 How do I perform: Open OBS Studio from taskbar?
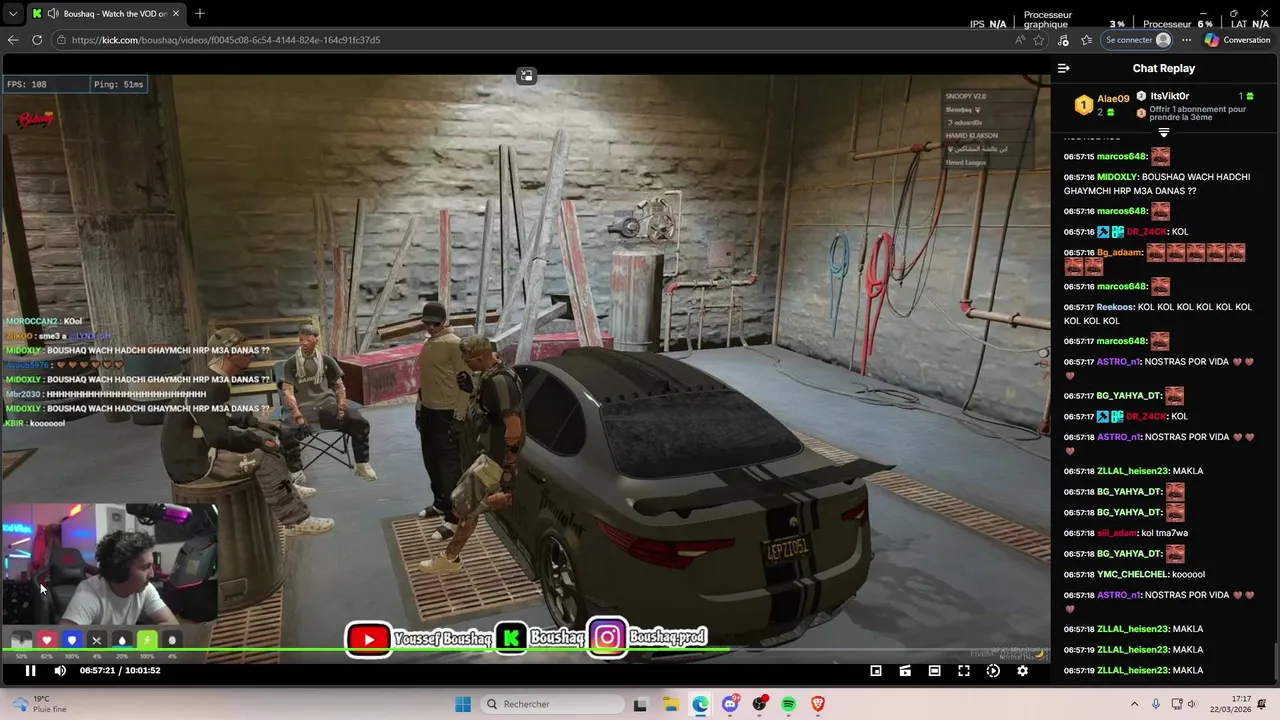click(x=760, y=704)
